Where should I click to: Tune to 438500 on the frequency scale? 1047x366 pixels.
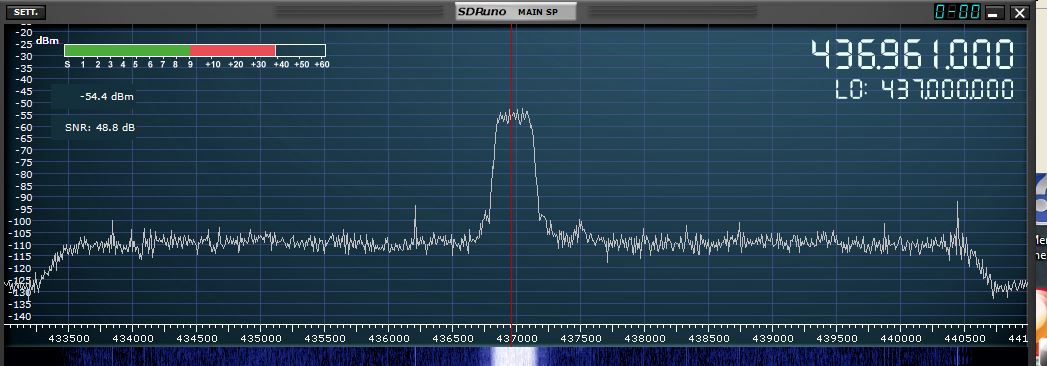(708, 339)
